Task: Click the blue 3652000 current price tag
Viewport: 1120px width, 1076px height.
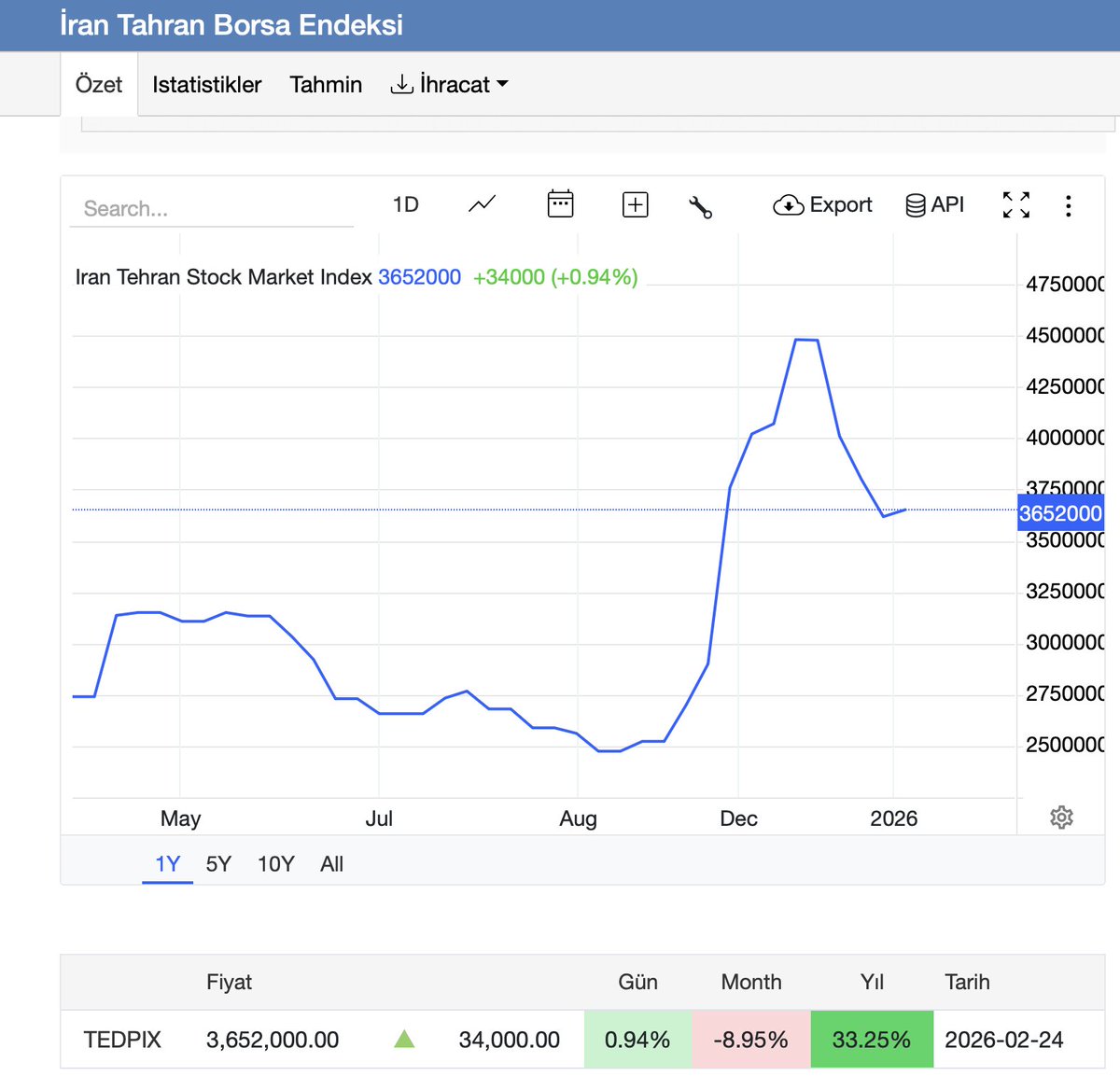Action: 1060,513
